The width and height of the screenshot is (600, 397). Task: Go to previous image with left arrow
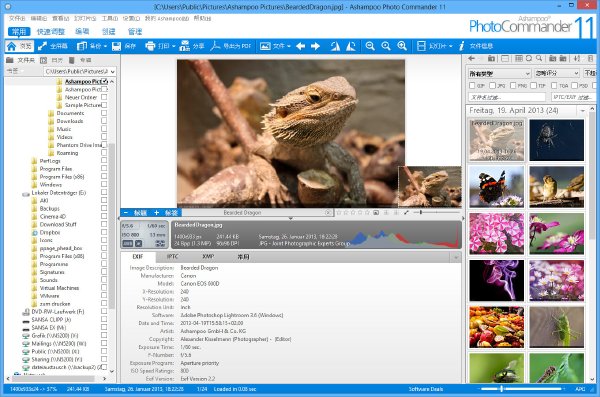tap(300, 46)
